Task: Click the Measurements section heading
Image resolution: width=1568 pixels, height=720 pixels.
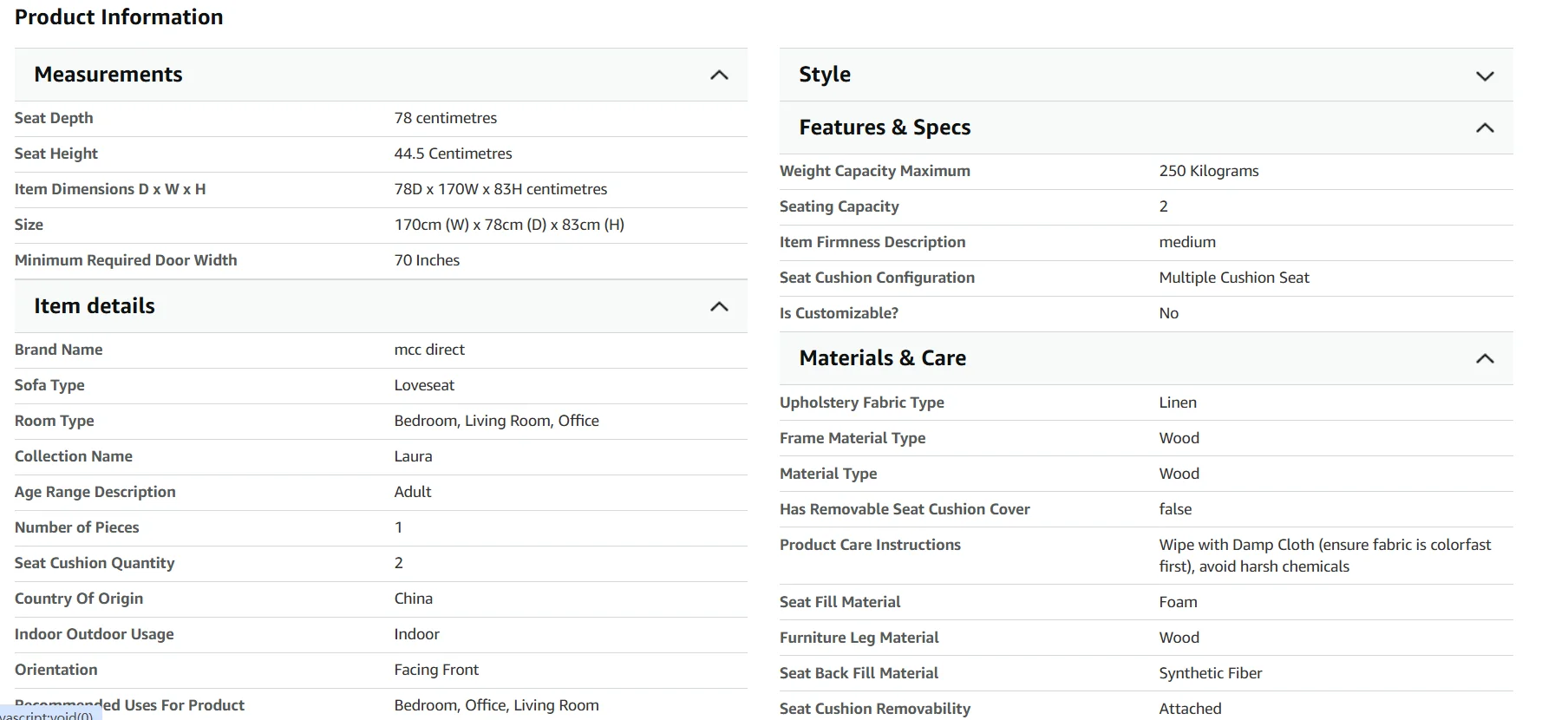Action: coord(108,75)
